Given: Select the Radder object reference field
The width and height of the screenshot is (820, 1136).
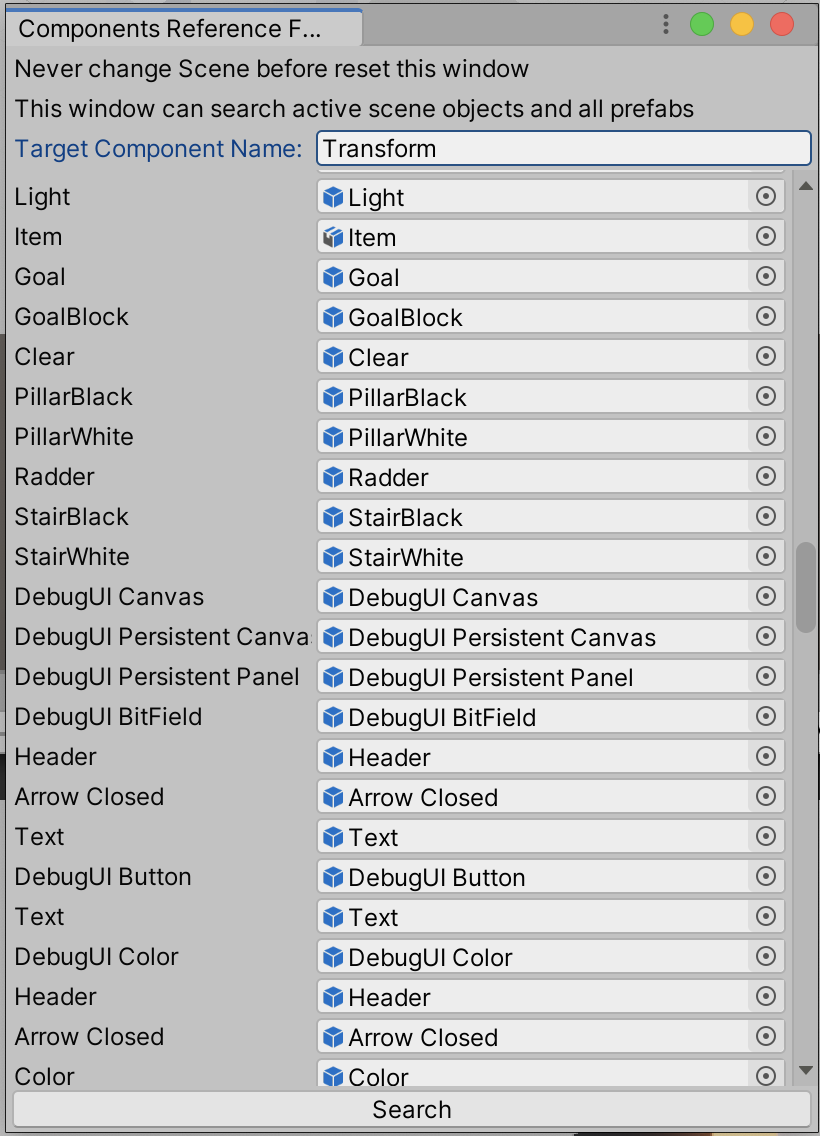Looking at the screenshot, I should point(551,477).
